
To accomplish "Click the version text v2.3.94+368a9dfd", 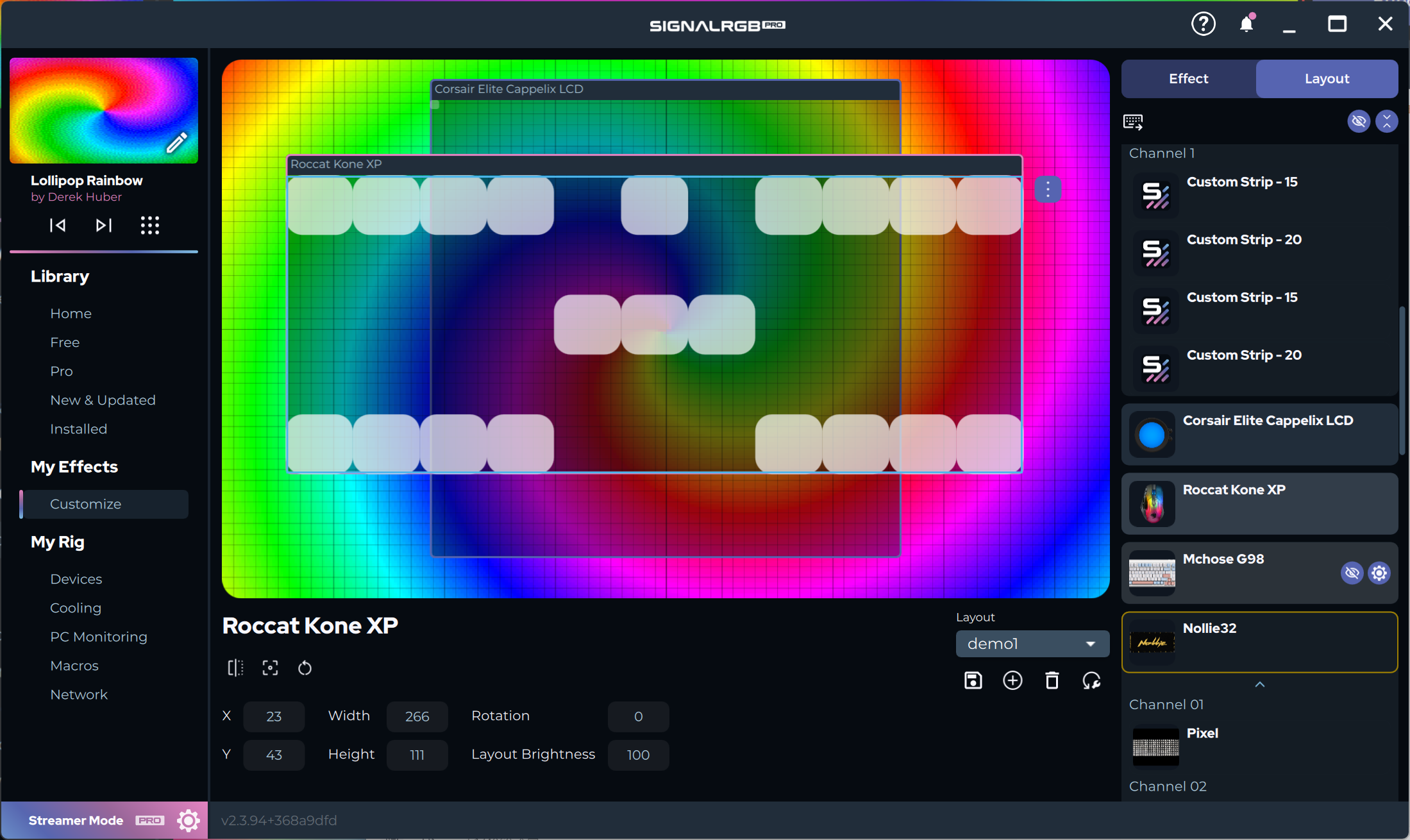I will (x=279, y=820).
